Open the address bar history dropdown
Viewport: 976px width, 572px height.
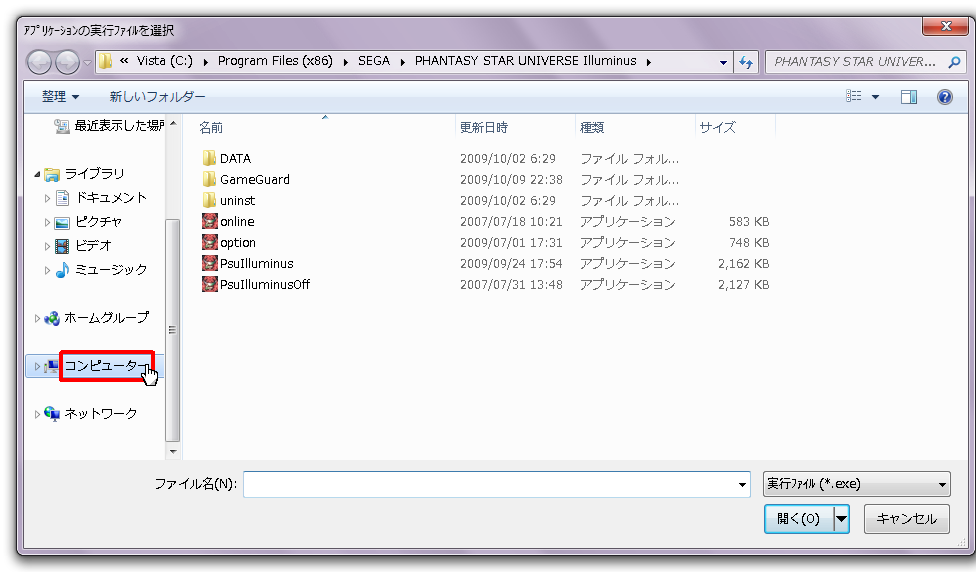pos(723,62)
